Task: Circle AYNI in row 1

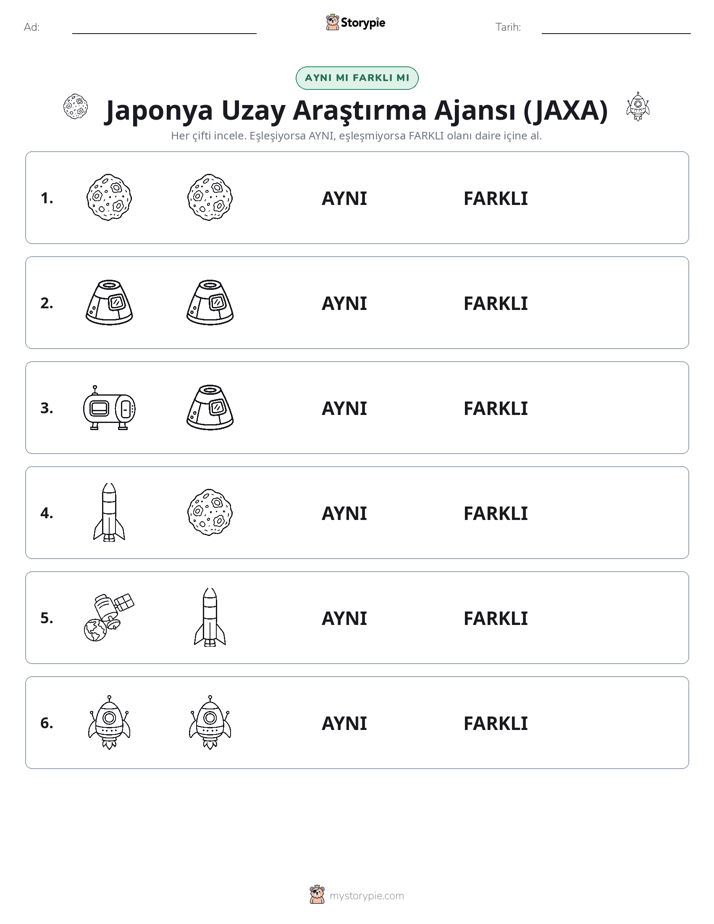Action: click(x=344, y=199)
